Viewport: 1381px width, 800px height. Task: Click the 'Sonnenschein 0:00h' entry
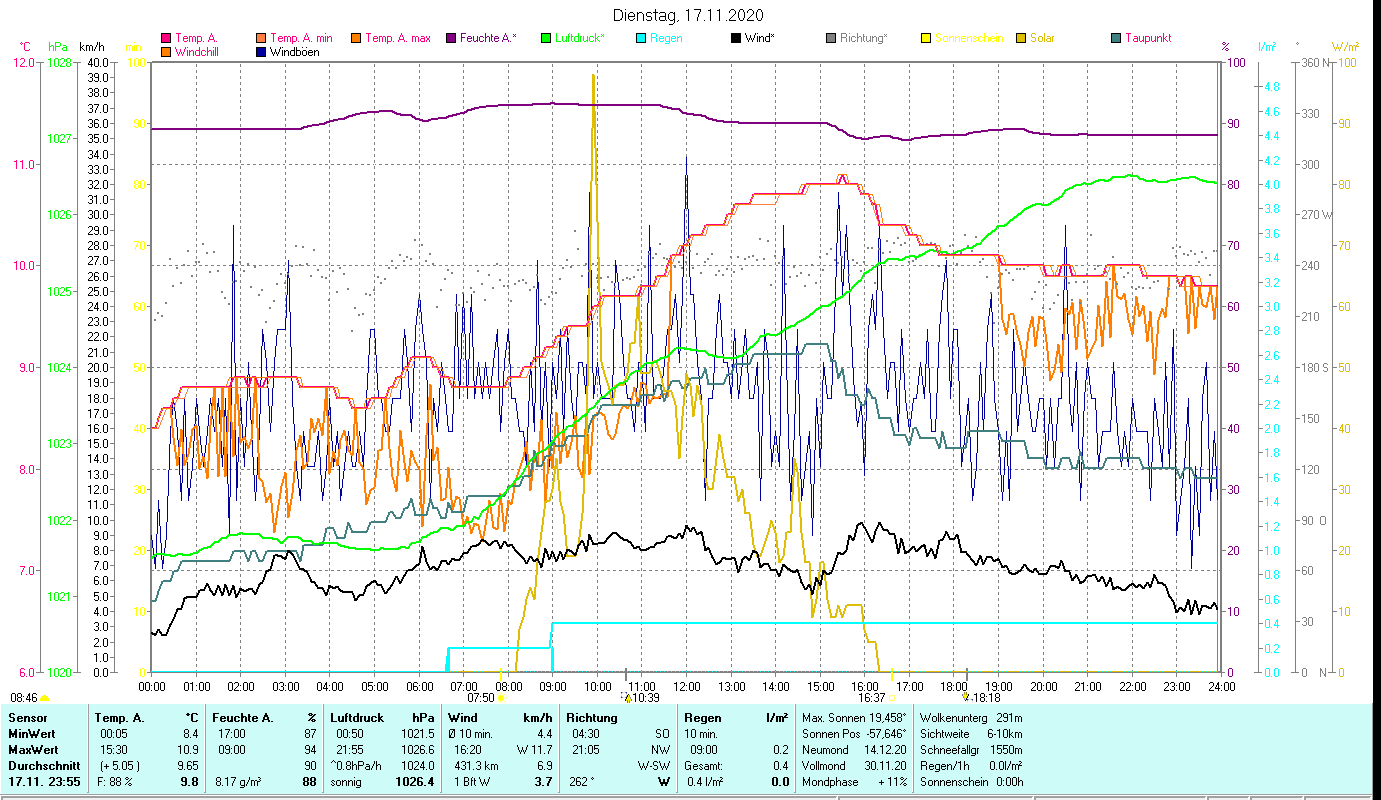pyautogui.click(x=971, y=782)
